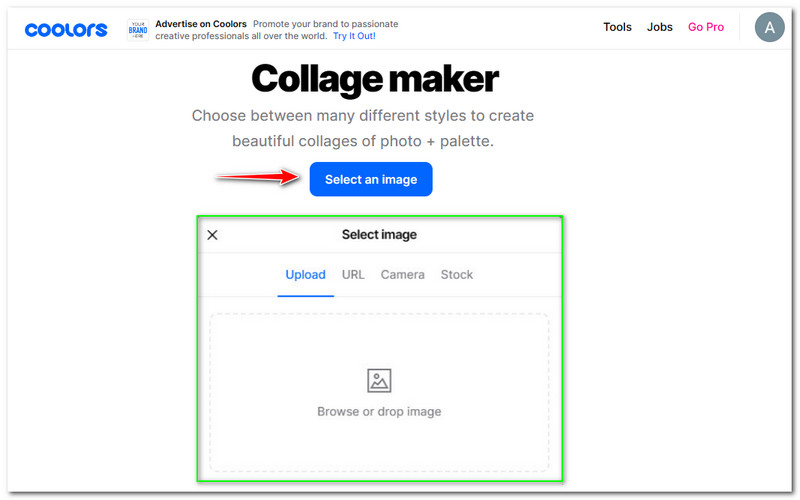800x500 pixels.
Task: Open the Stock tab
Action: pos(457,275)
